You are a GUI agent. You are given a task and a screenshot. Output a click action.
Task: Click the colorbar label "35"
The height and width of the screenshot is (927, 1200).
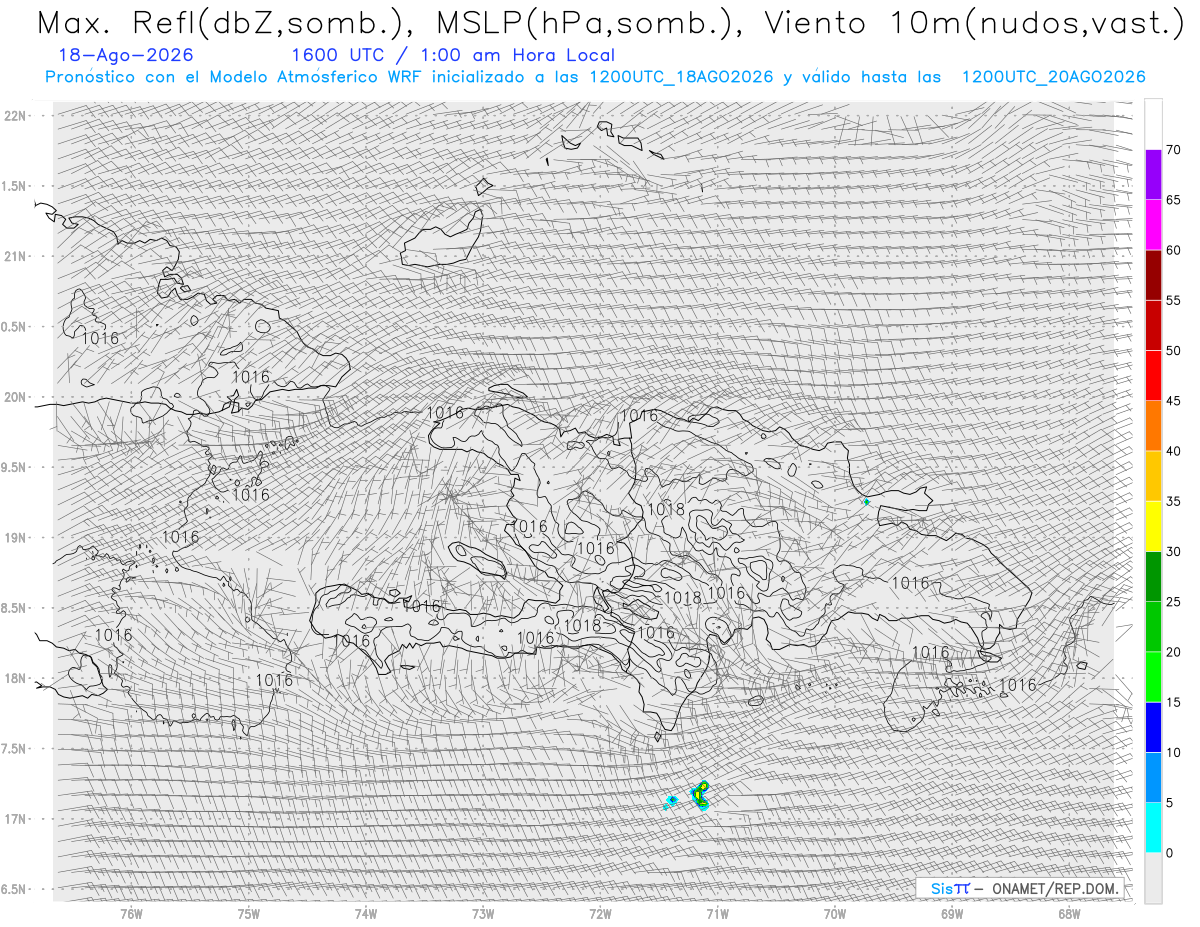pyautogui.click(x=1173, y=501)
